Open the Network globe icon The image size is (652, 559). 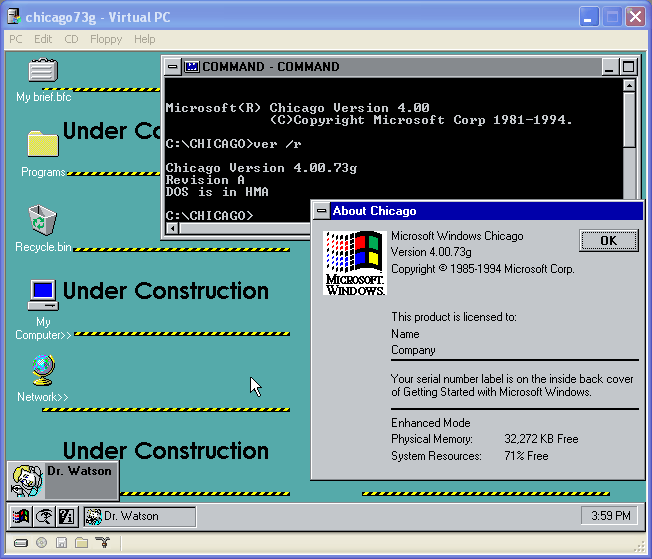[x=43, y=370]
